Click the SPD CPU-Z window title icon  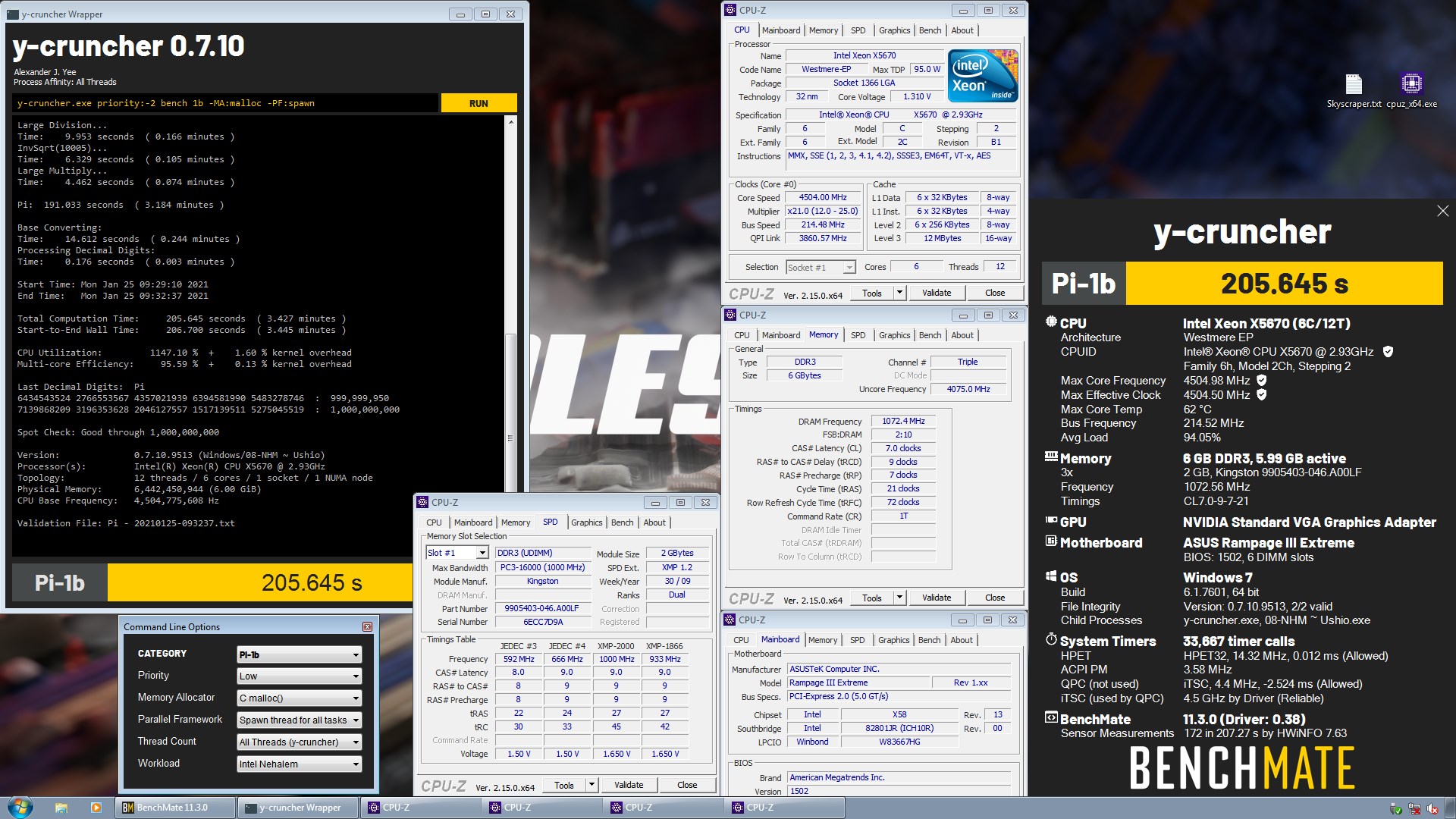(x=422, y=502)
